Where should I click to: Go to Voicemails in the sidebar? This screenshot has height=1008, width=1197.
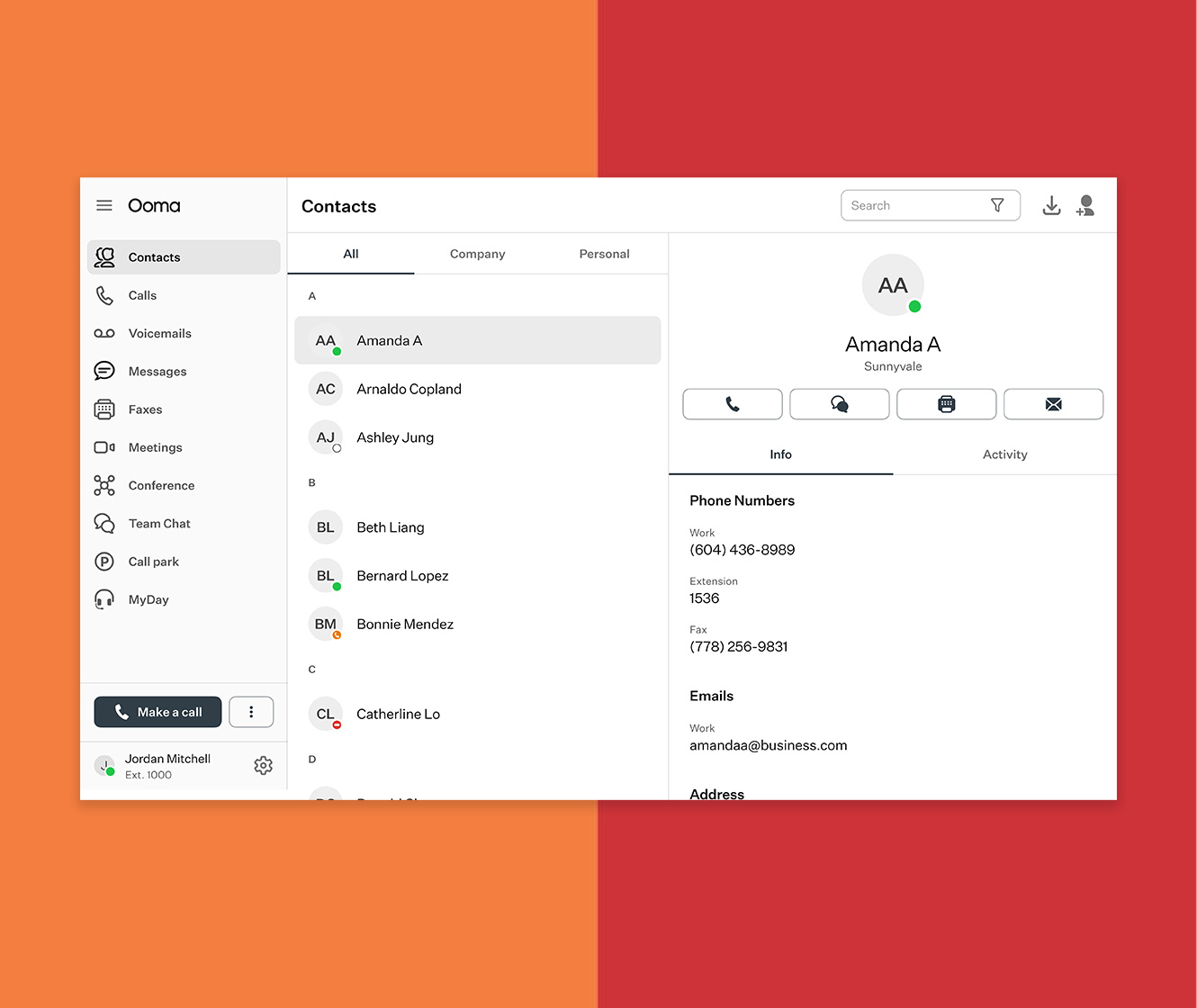(159, 333)
